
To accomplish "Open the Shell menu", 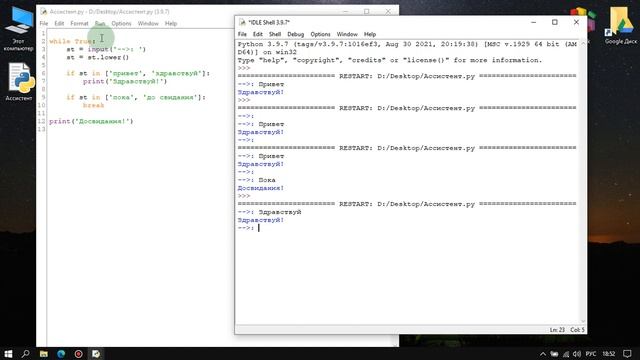I will [x=275, y=34].
